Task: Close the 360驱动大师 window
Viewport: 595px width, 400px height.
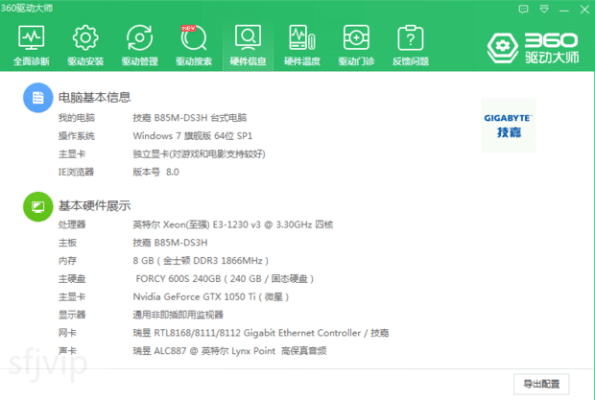Action: [x=584, y=9]
